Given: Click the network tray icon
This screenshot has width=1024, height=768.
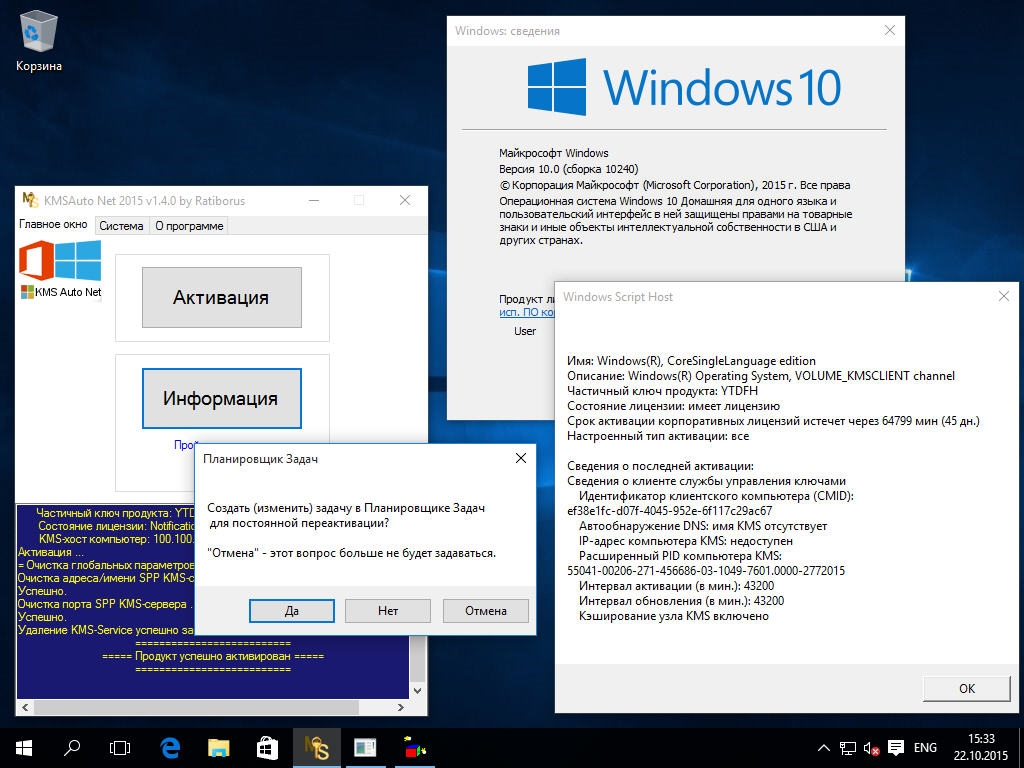Looking at the screenshot, I should point(848,747).
